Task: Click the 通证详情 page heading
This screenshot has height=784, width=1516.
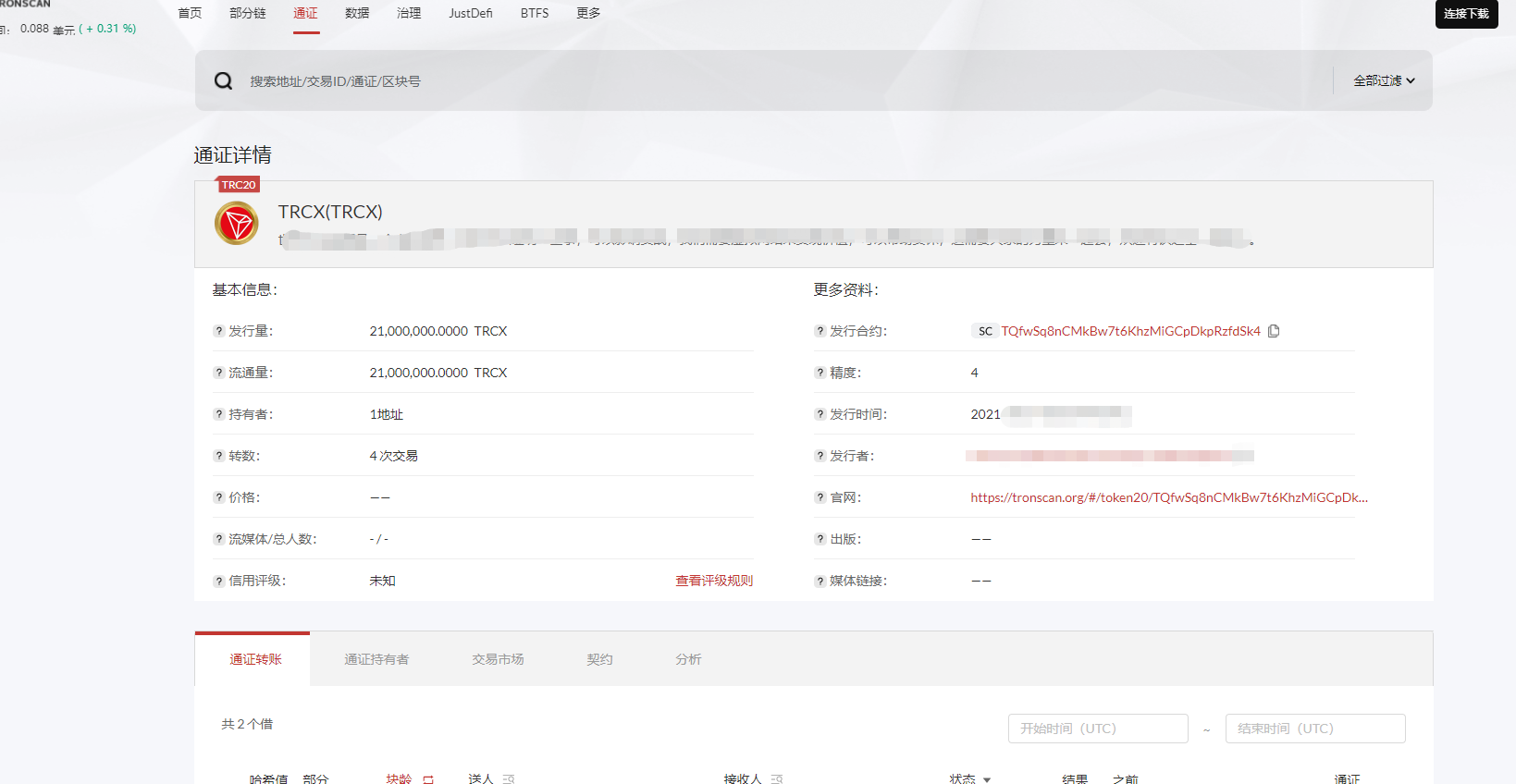Action: (232, 155)
